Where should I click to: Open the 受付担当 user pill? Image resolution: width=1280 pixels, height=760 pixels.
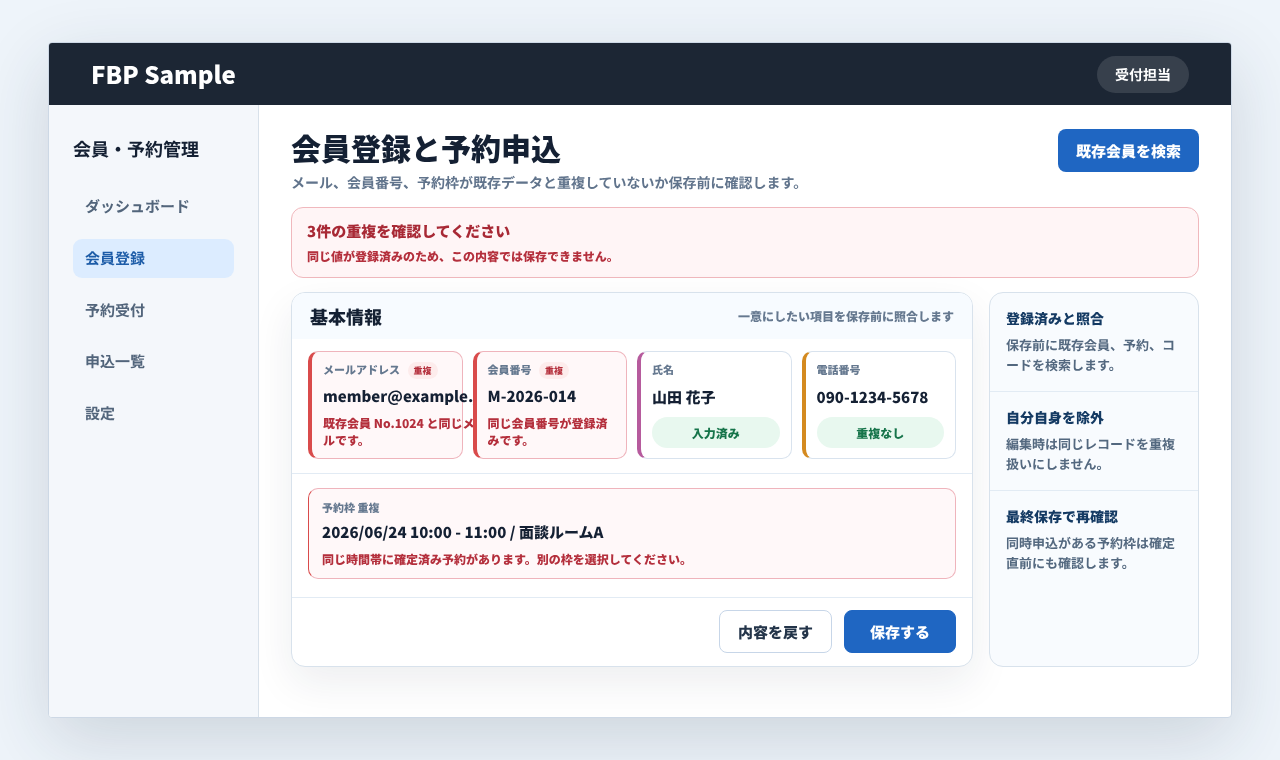tap(1143, 75)
